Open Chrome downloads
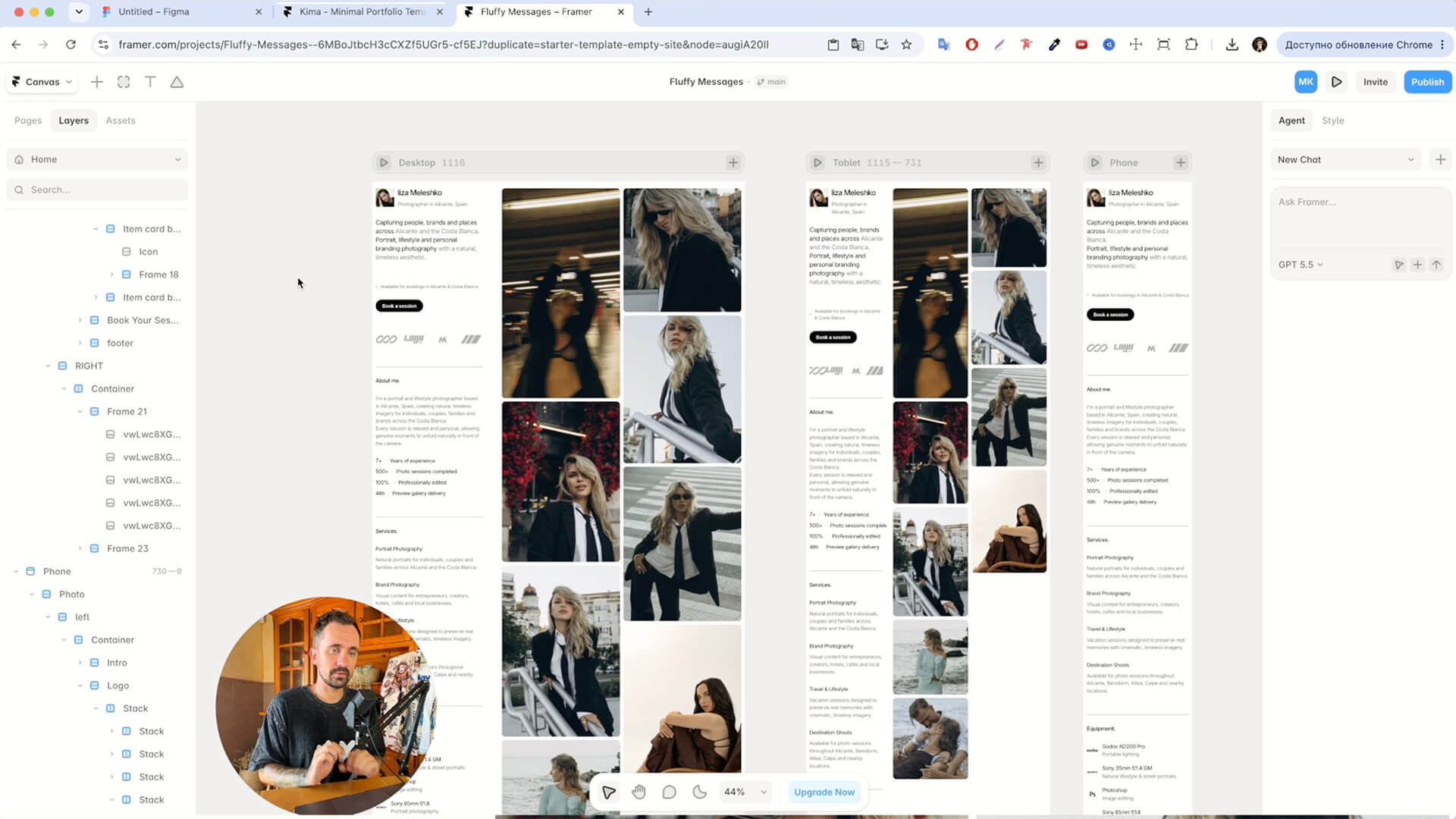 (1232, 45)
